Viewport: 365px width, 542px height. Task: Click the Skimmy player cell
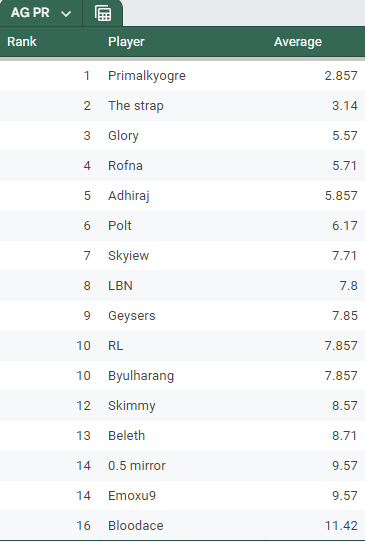[x=132, y=406]
